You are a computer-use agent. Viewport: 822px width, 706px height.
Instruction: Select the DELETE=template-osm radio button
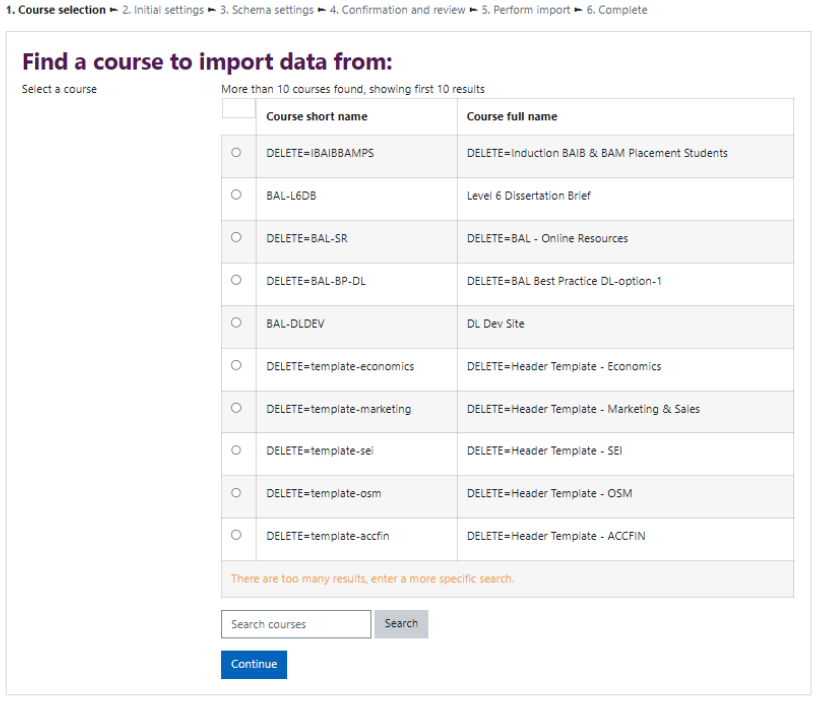coord(236,493)
